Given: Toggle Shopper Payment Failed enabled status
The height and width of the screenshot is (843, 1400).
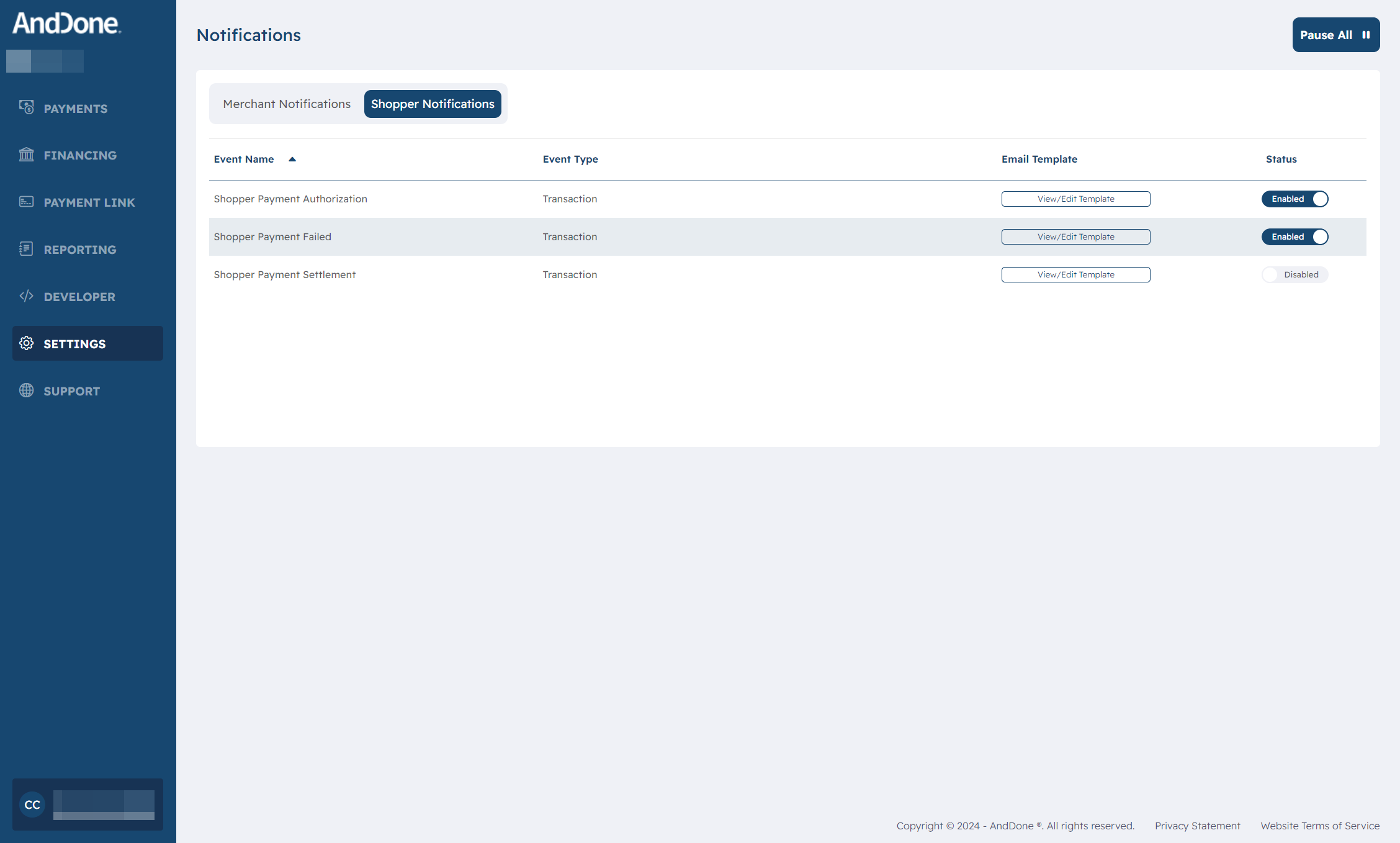Looking at the screenshot, I should pyautogui.click(x=1295, y=236).
